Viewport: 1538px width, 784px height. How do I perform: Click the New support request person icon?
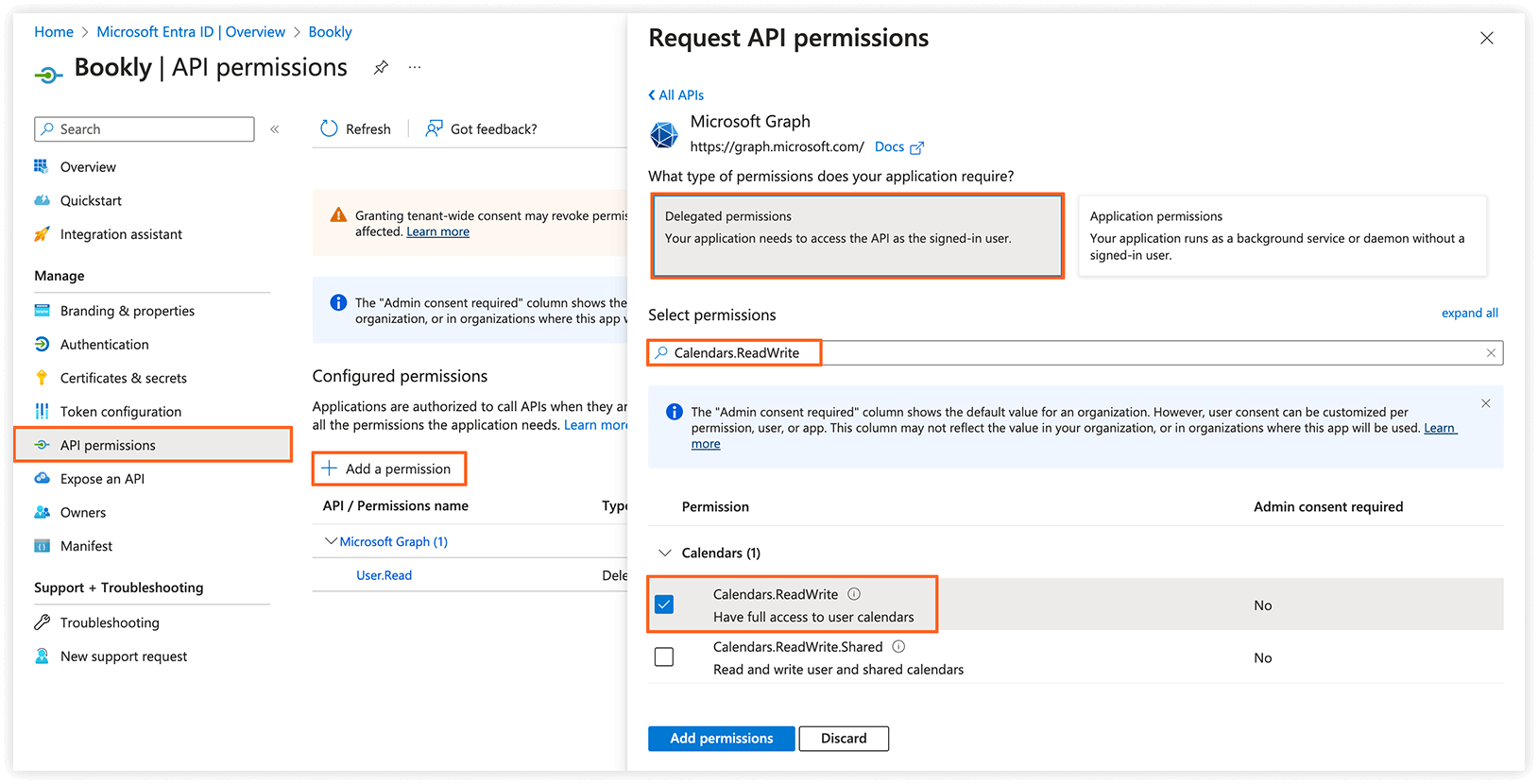[42, 656]
